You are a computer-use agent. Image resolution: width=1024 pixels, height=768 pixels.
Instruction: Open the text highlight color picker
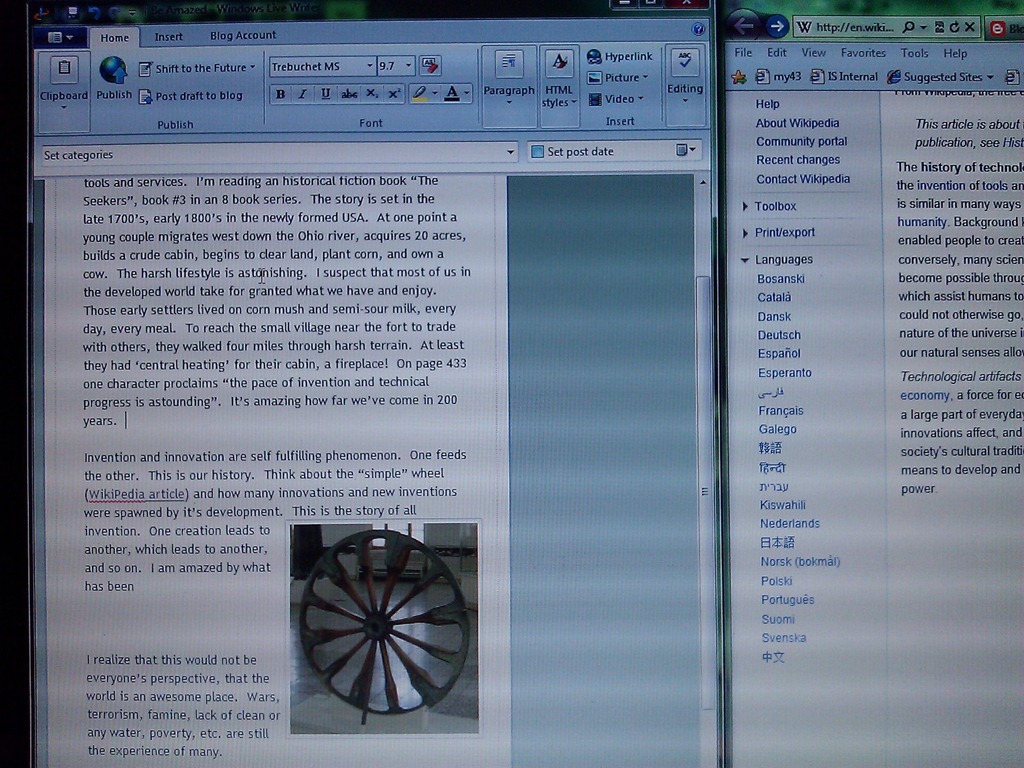[434, 93]
